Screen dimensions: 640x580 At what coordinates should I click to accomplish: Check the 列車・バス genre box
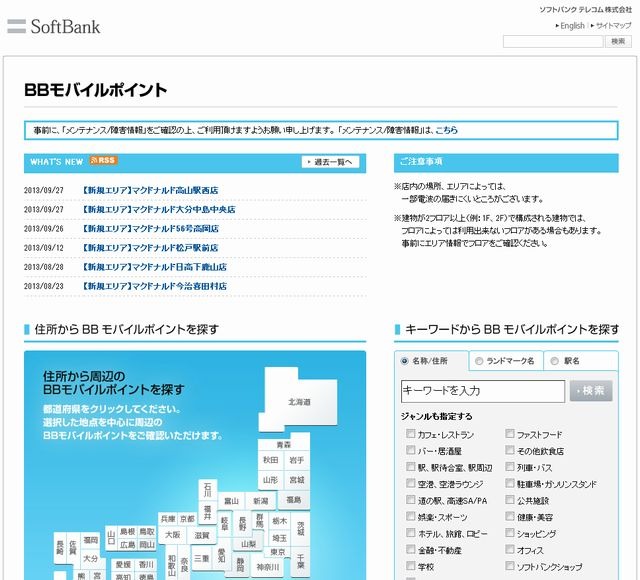(510, 467)
